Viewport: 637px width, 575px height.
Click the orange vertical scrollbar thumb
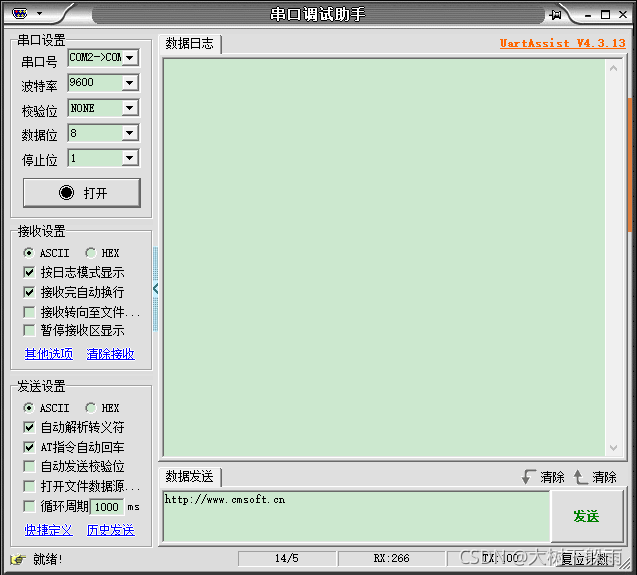pyautogui.click(x=630, y=165)
